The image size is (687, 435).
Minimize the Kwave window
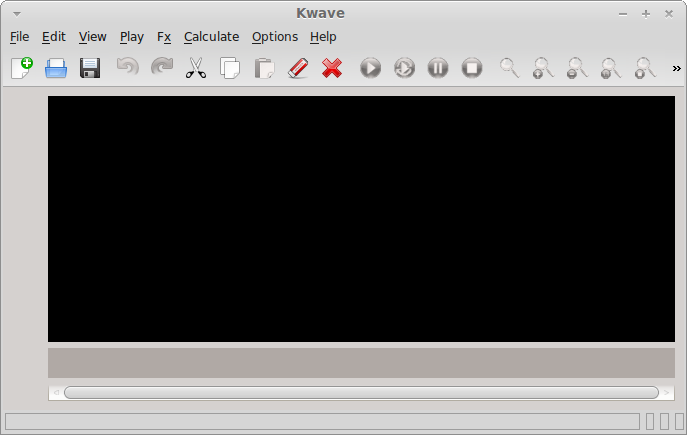click(x=623, y=14)
